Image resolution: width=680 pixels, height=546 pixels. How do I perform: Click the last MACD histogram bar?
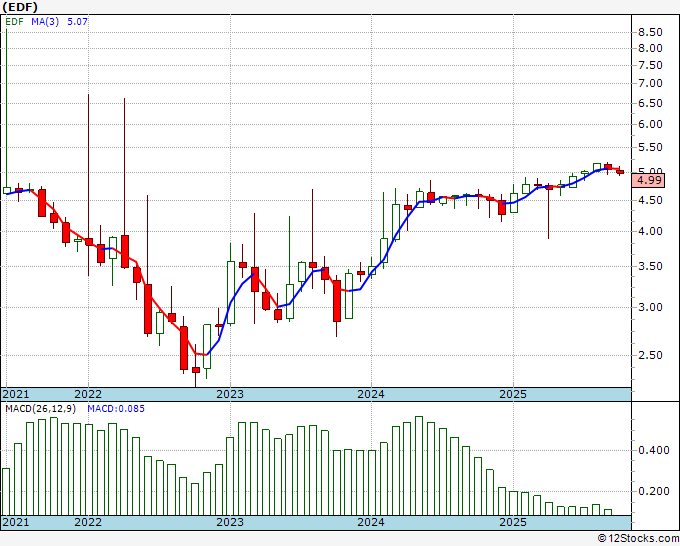(x=608, y=512)
